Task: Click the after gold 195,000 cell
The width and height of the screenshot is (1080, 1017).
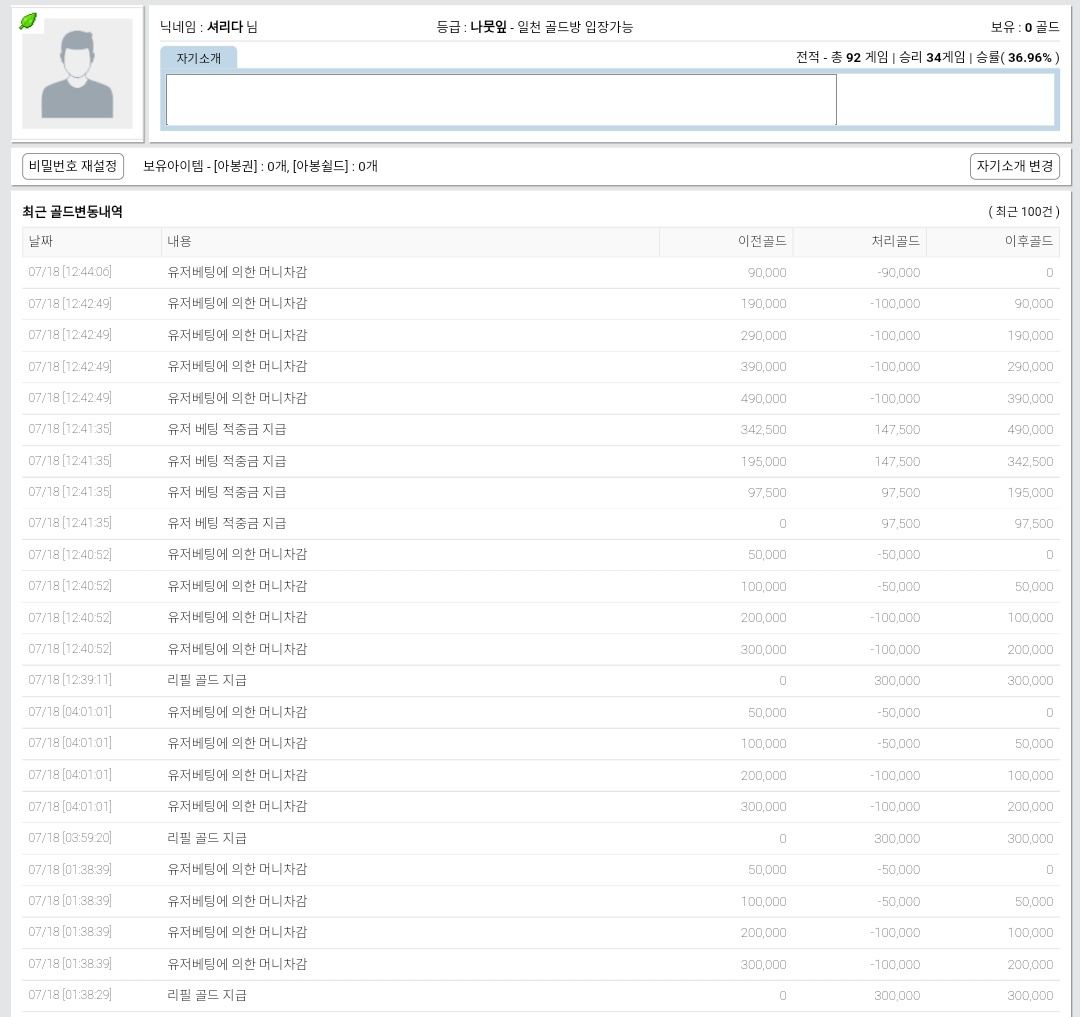Action: (1030, 492)
